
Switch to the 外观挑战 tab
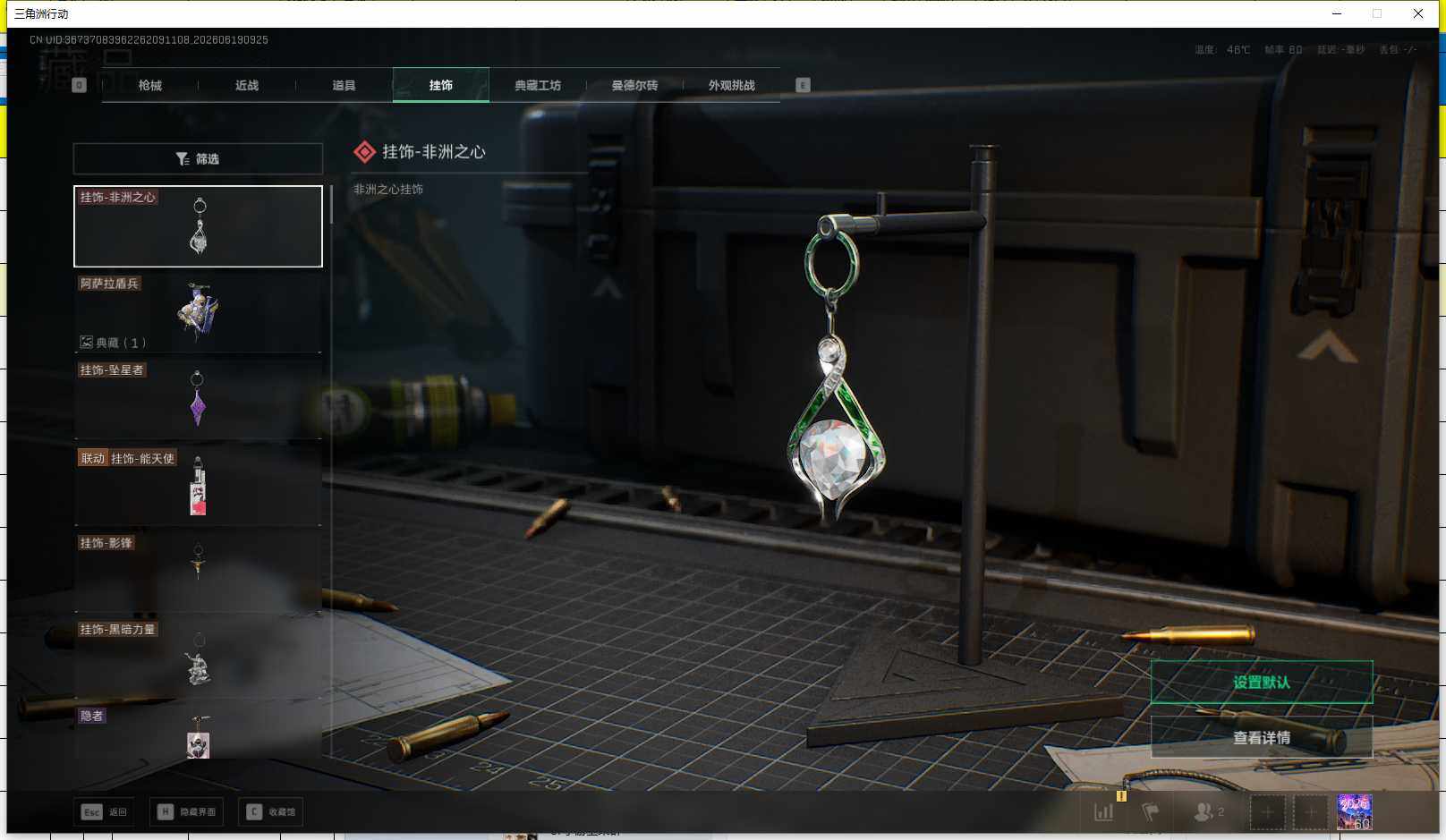pos(732,85)
